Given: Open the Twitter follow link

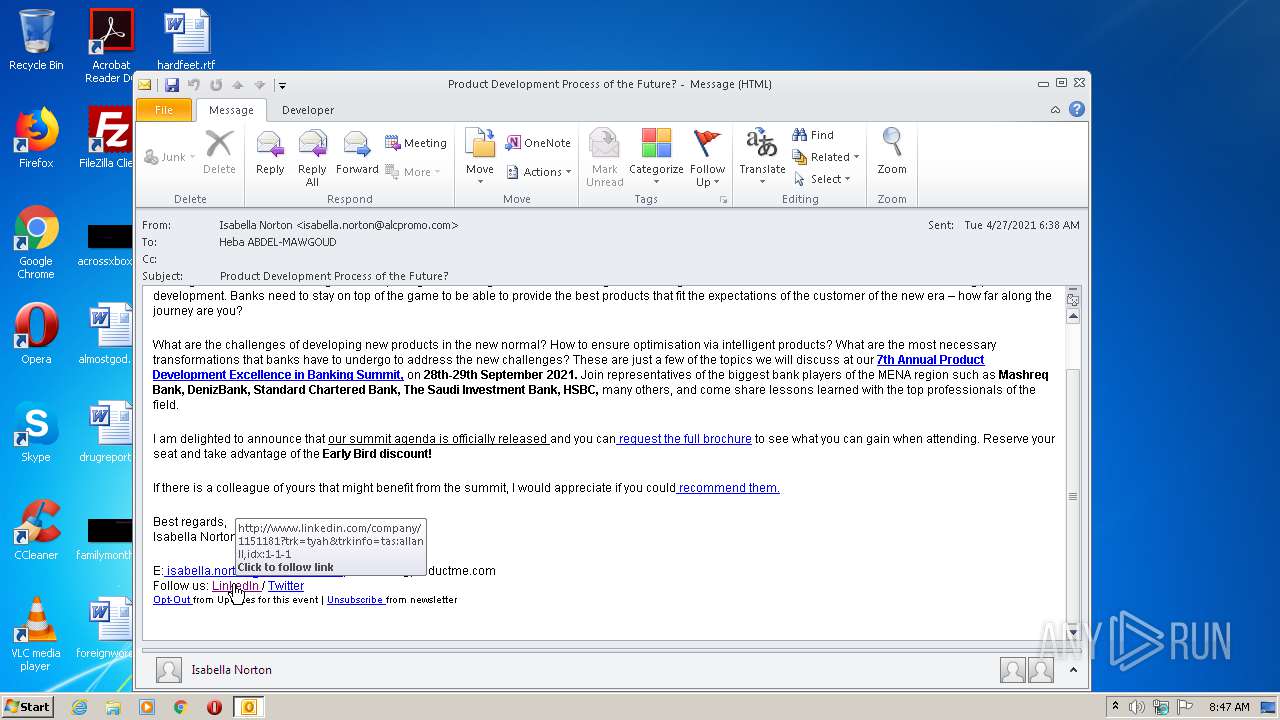Looking at the screenshot, I should (x=286, y=586).
